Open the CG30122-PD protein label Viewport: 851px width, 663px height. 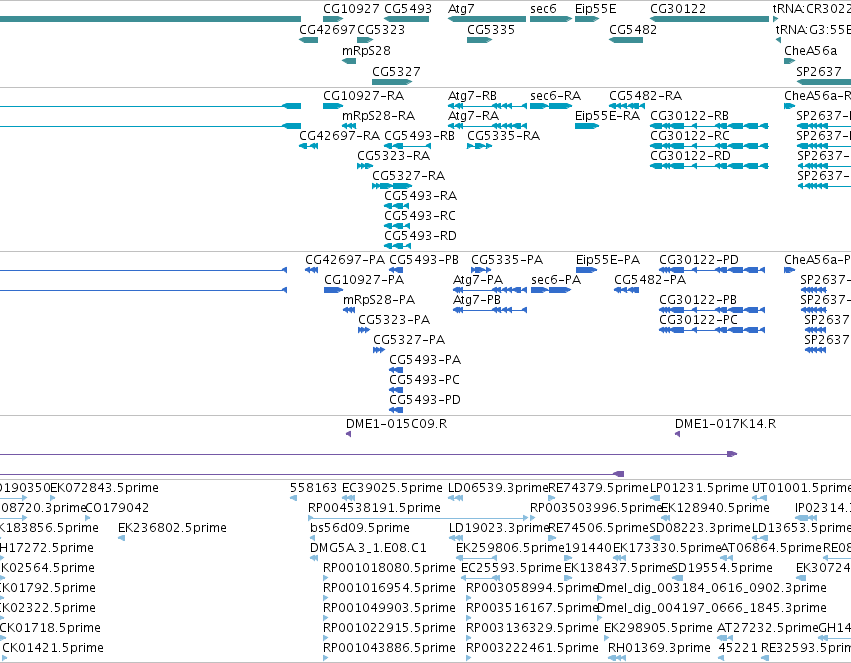pos(699,260)
